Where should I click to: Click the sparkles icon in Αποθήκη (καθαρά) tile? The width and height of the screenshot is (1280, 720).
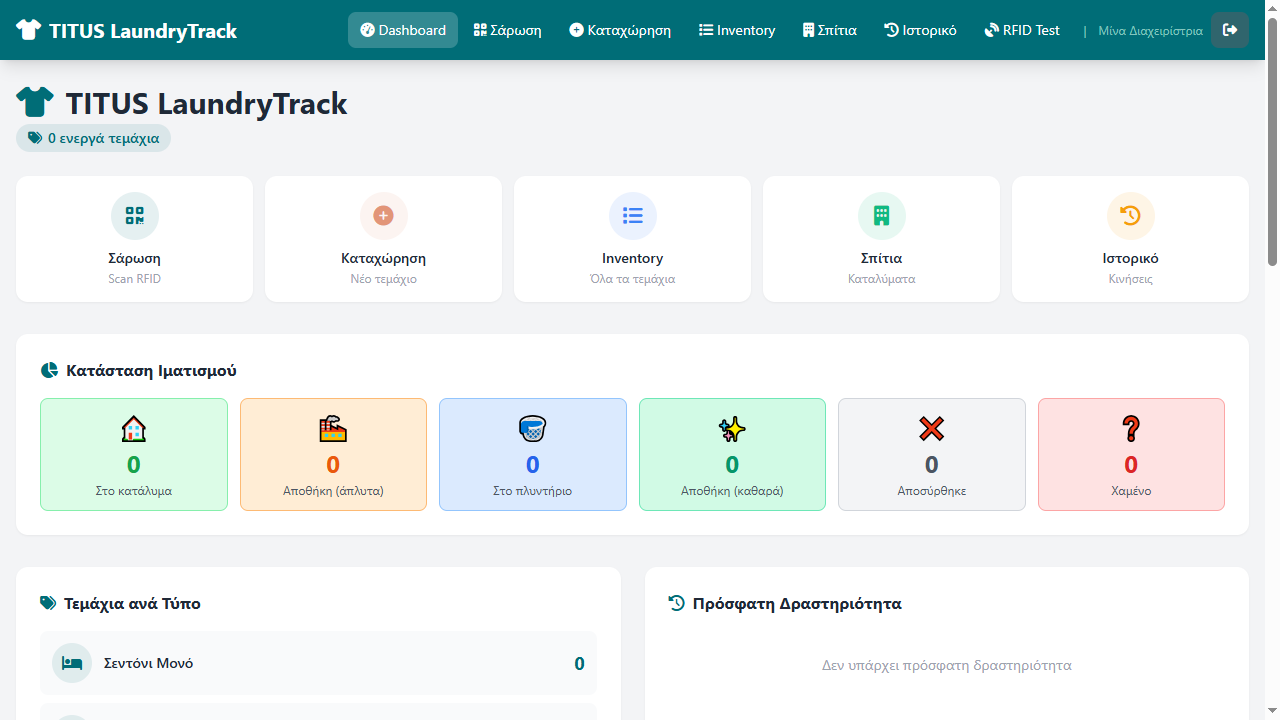point(732,429)
